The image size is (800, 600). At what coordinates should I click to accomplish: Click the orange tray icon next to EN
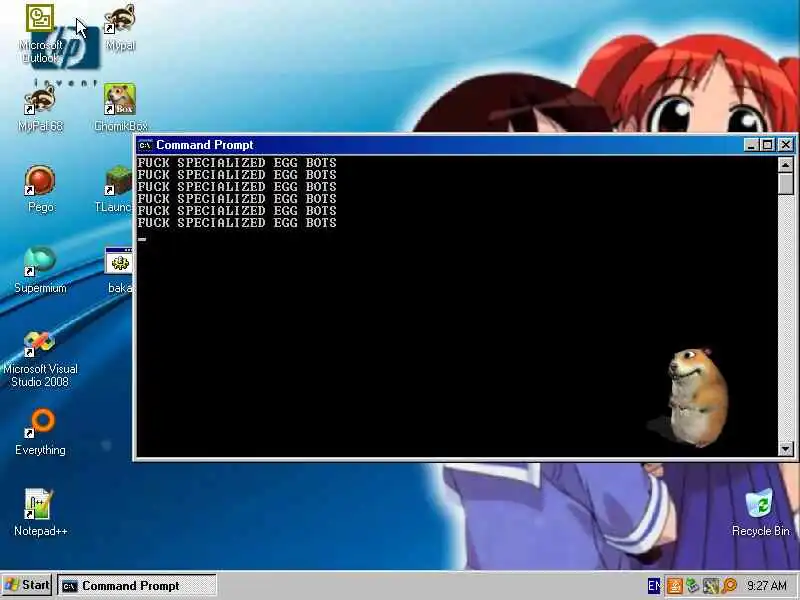[674, 586]
